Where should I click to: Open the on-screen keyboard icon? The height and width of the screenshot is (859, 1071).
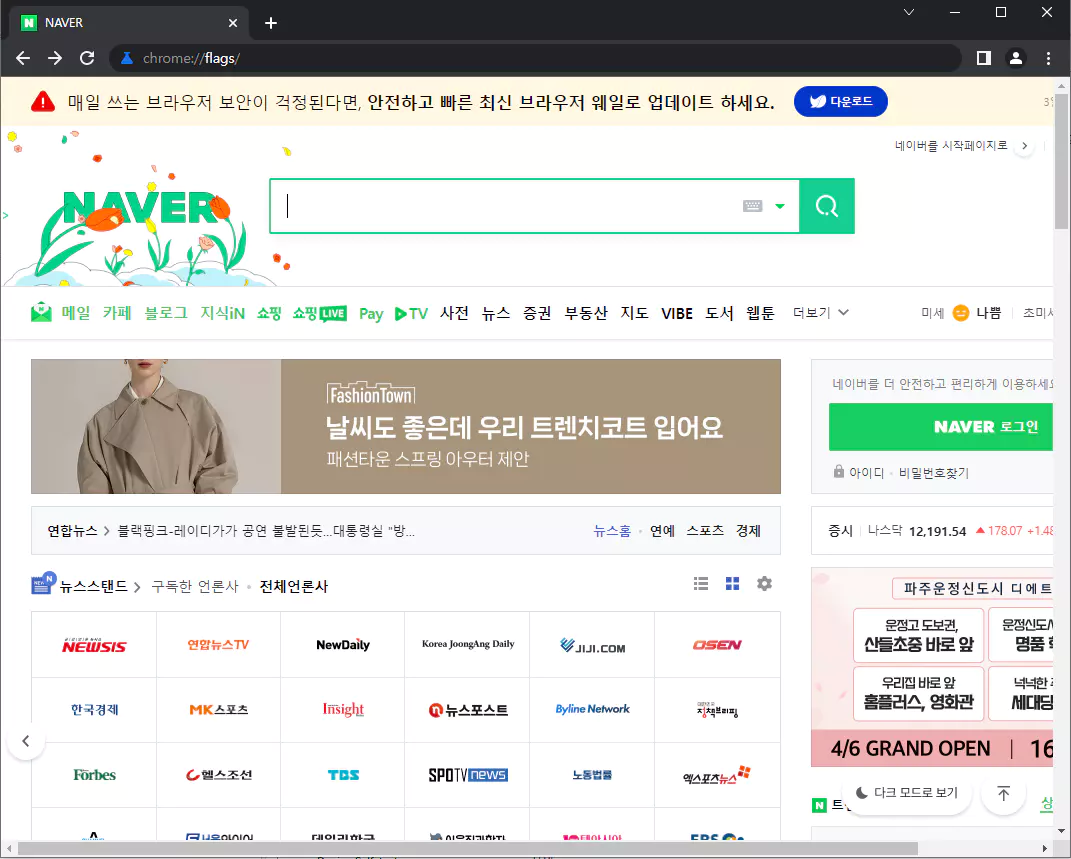pos(753,206)
